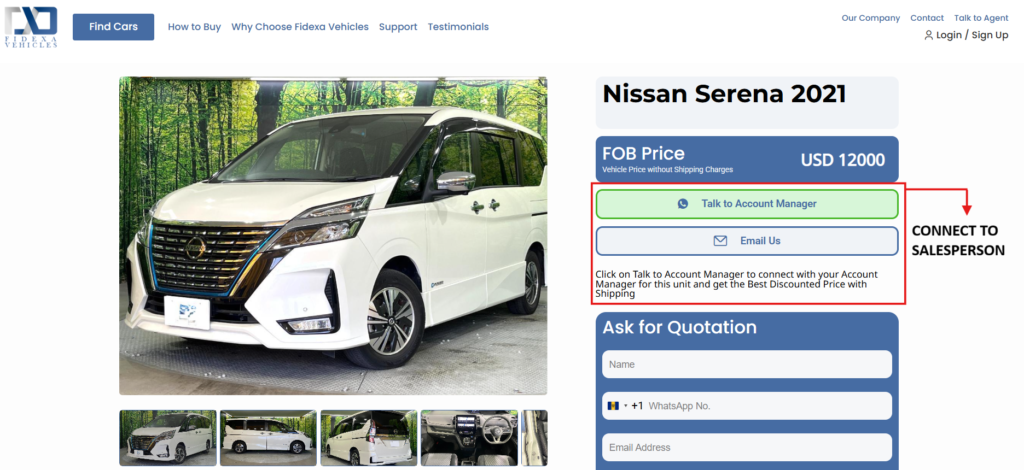Open the Find Cars button
The height and width of the screenshot is (470, 1024).
(x=113, y=27)
